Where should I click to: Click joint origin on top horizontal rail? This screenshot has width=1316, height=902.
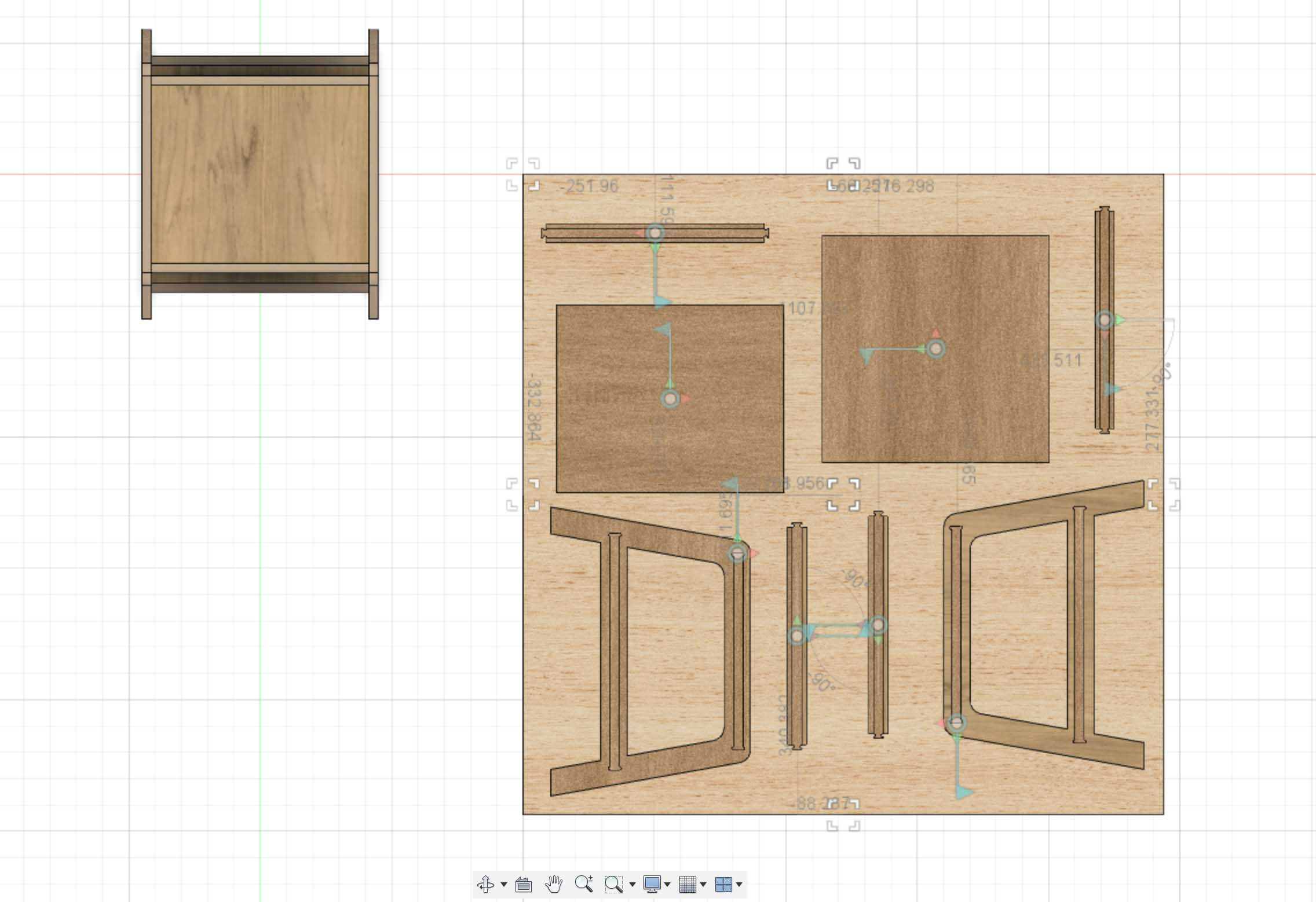(655, 233)
